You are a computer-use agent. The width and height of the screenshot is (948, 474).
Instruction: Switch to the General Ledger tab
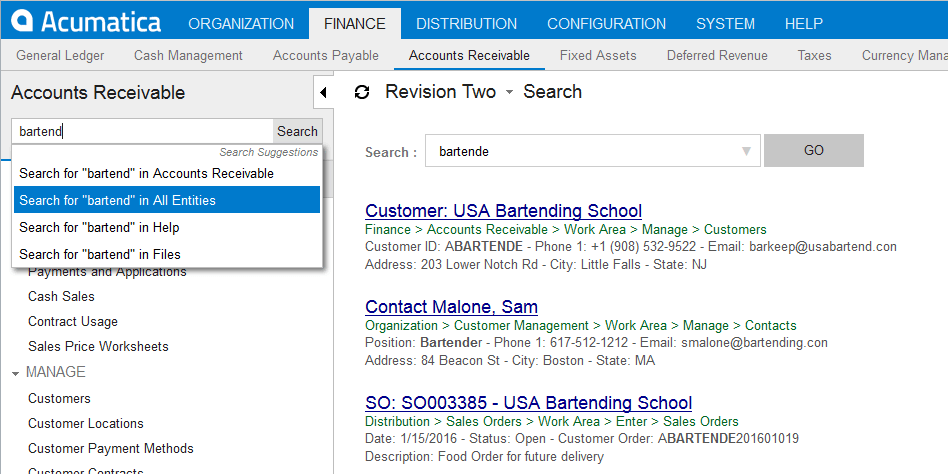click(x=60, y=56)
